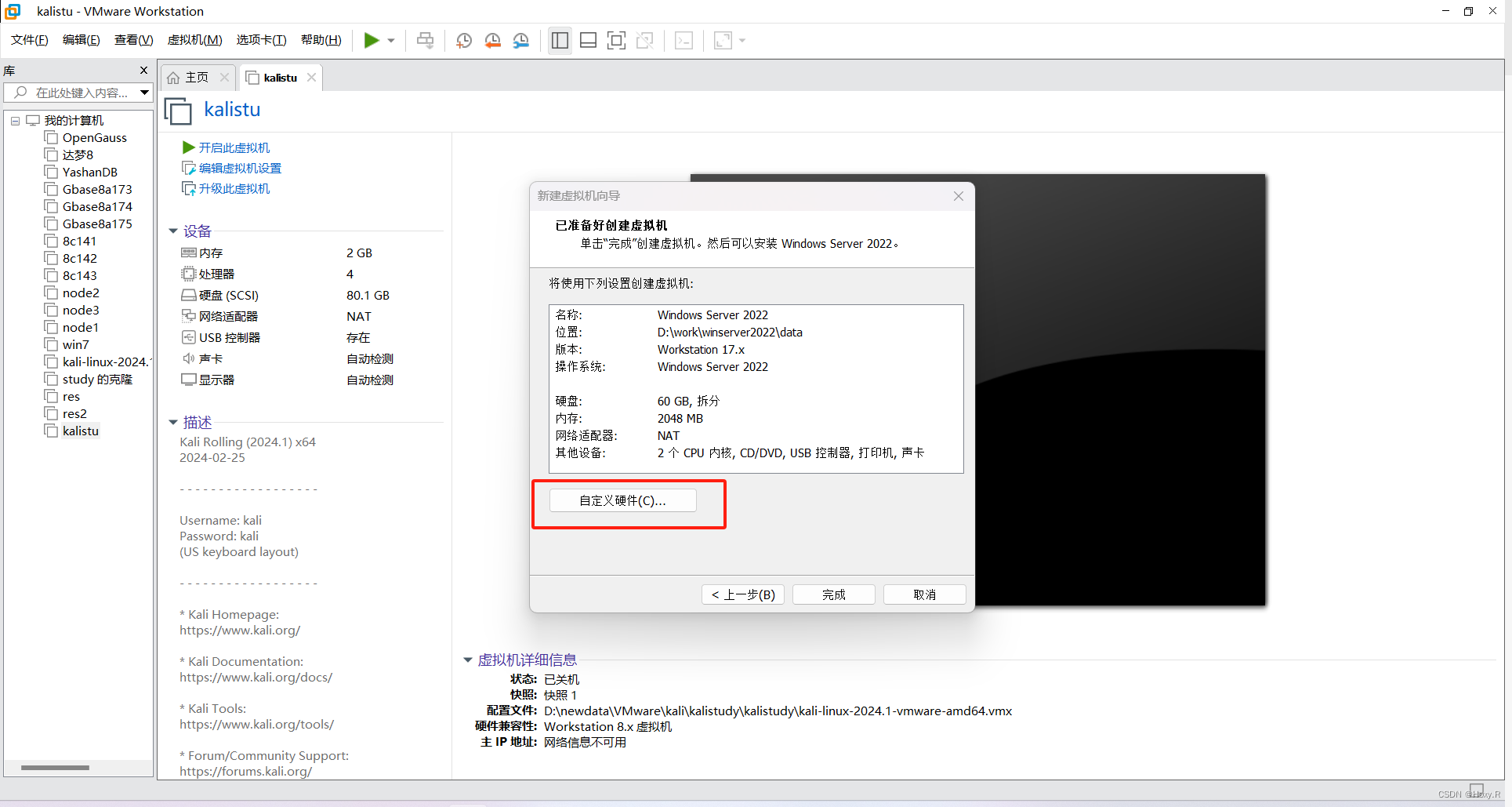This screenshot has height=807, width=1512.
Task: Click the stretch guest toolbar icon
Action: pyautogui.click(x=723, y=40)
